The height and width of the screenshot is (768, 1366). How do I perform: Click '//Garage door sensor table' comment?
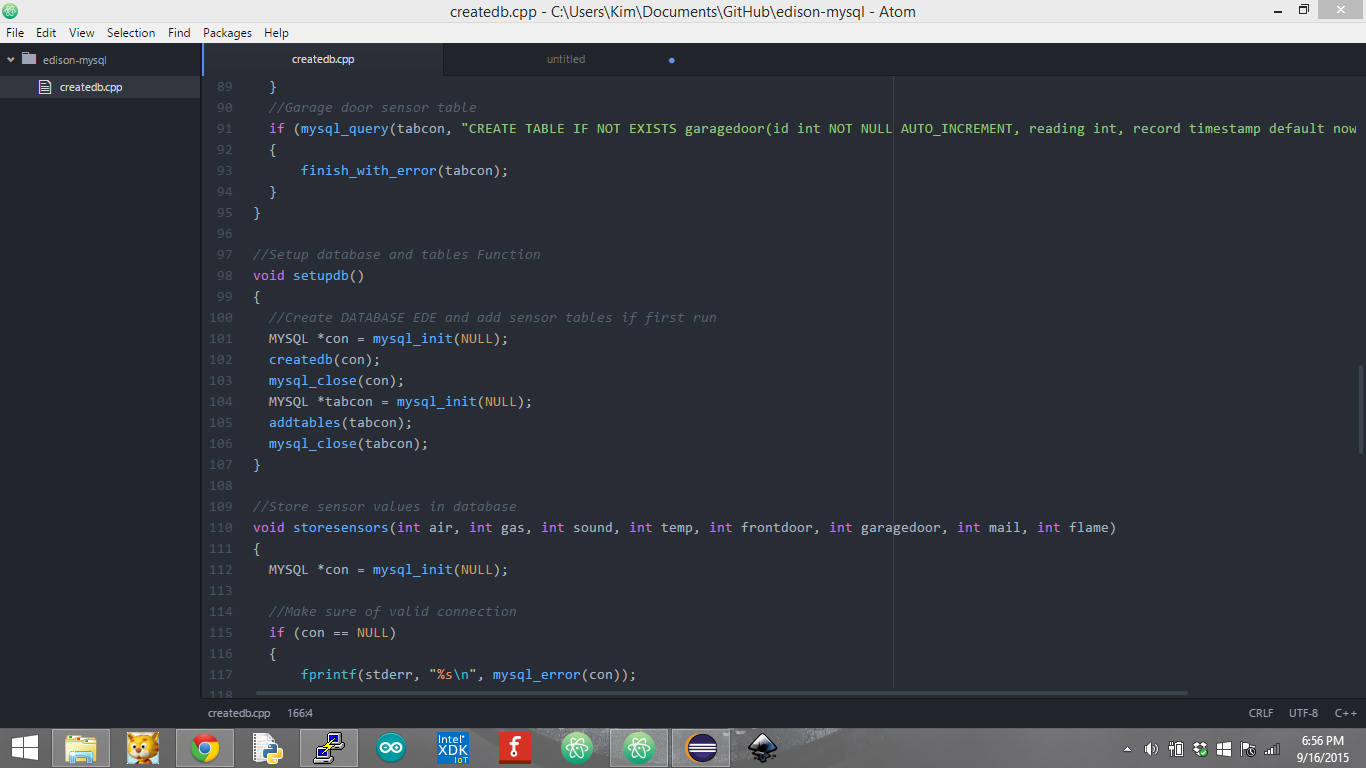373,107
